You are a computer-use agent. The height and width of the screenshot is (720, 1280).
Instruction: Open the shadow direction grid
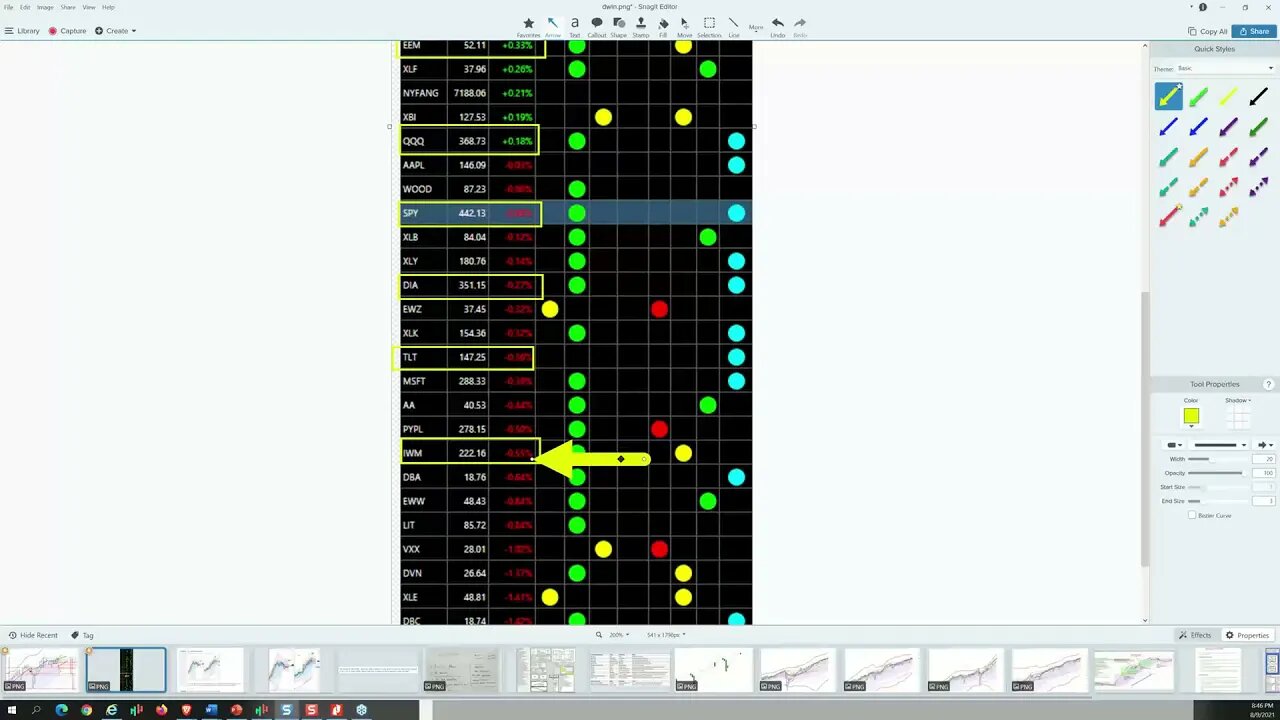pyautogui.click(x=1239, y=417)
